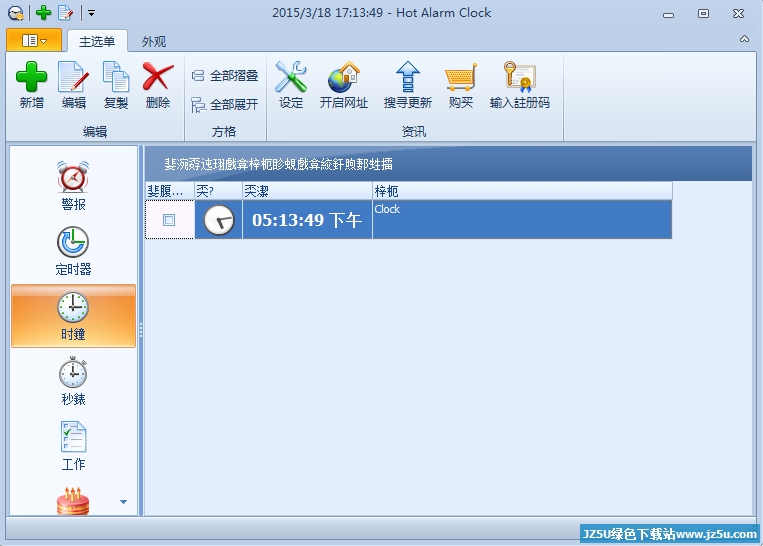Click the 删除 red X icon

coord(158,77)
